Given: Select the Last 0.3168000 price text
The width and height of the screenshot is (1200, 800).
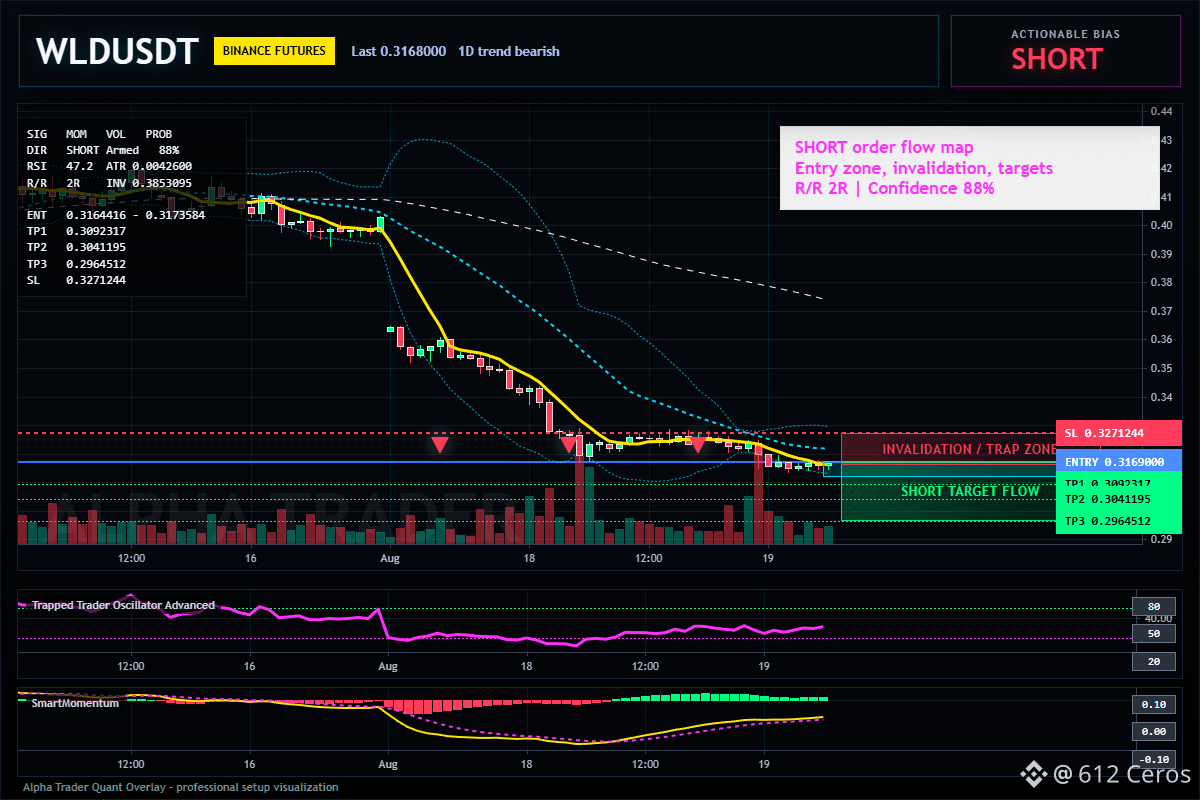Looking at the screenshot, I should coord(399,51).
